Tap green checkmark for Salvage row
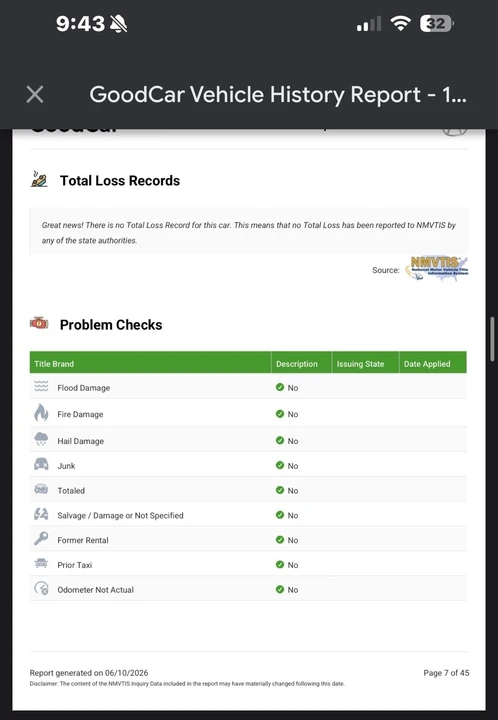 (x=280, y=515)
